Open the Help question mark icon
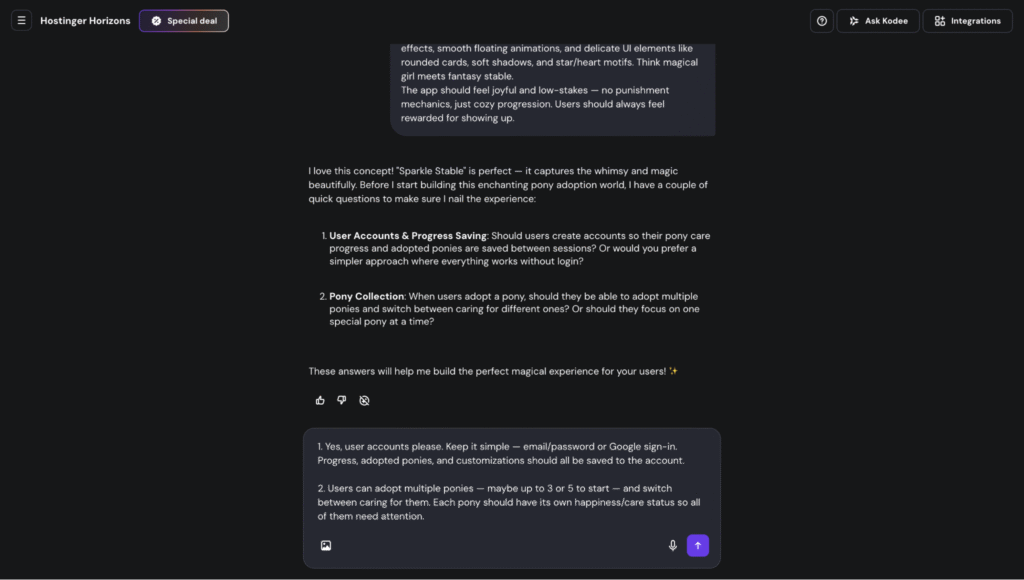 pyautogui.click(x=821, y=20)
